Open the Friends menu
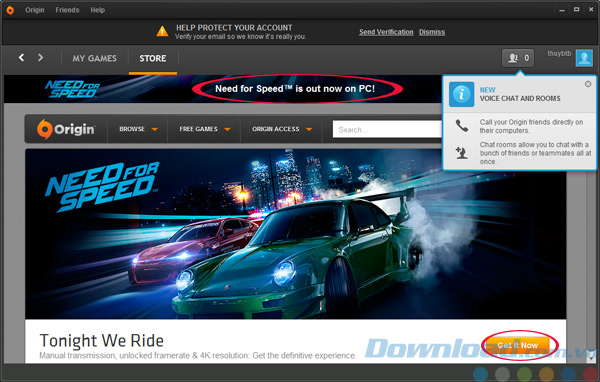600x382 pixels. click(67, 10)
